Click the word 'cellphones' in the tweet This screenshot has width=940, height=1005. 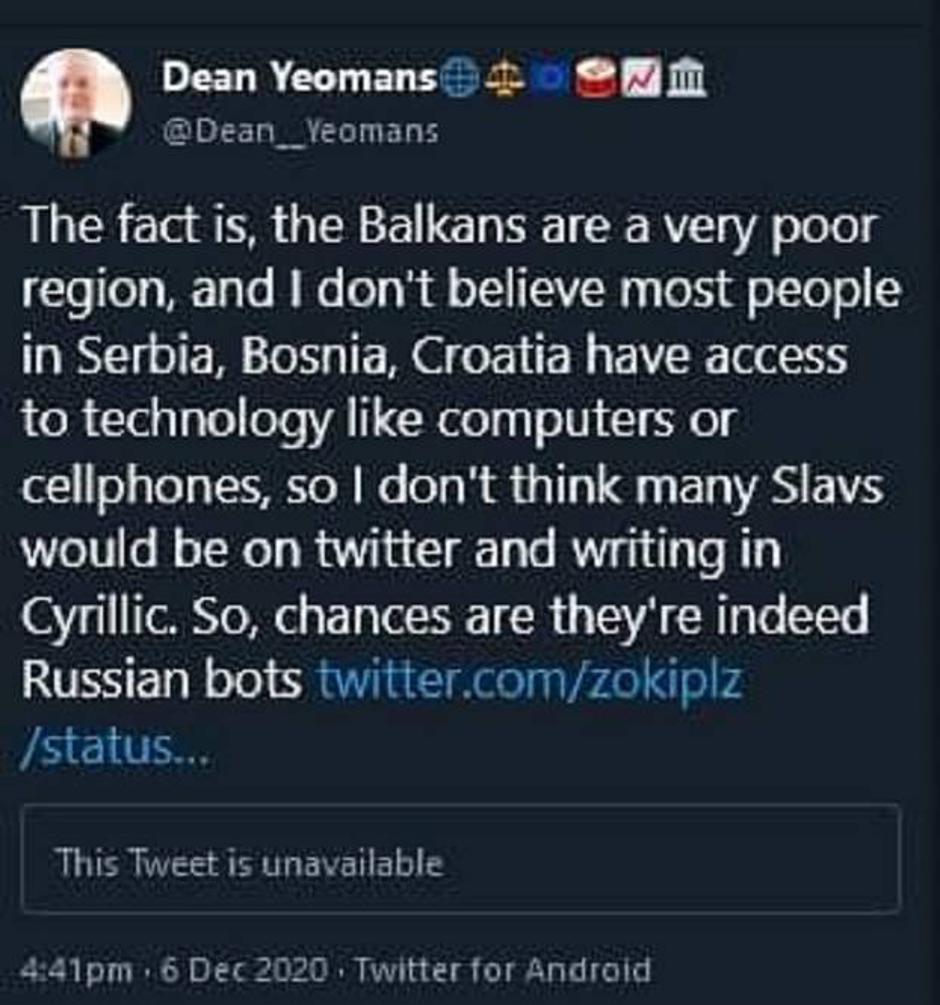[142, 488]
